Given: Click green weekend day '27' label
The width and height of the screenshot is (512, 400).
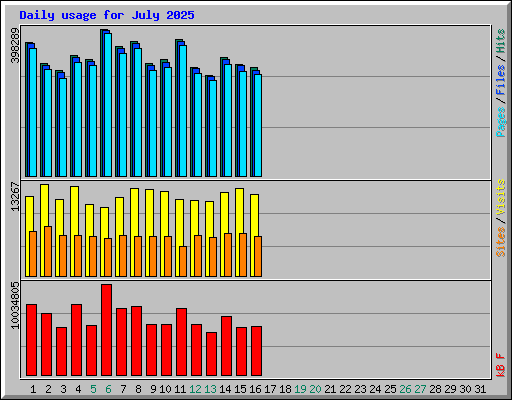Looking at the screenshot, I should pyautogui.click(x=420, y=389).
